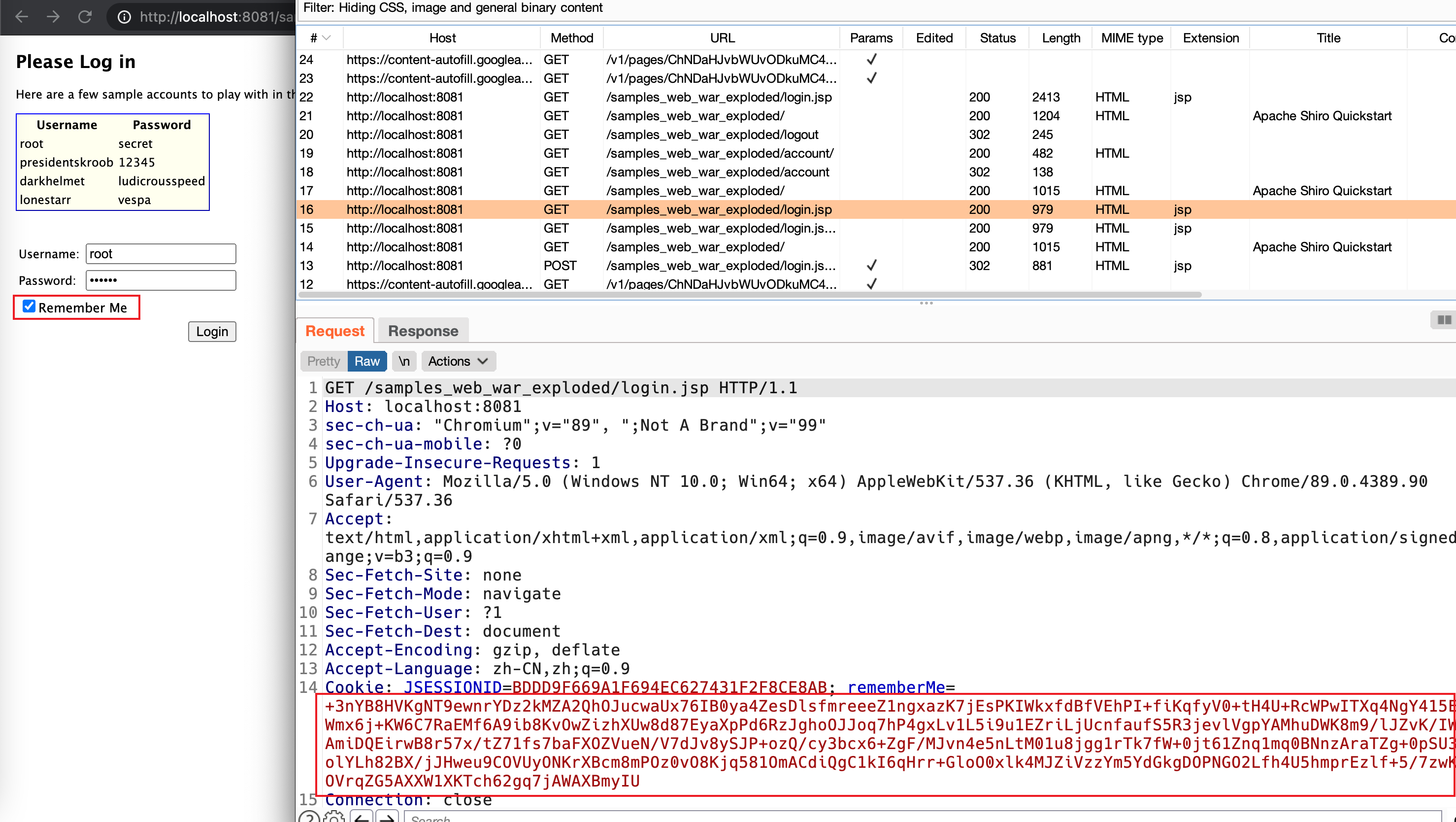The width and height of the screenshot is (1456, 822).
Task: Reload the browser page
Action: [85, 17]
